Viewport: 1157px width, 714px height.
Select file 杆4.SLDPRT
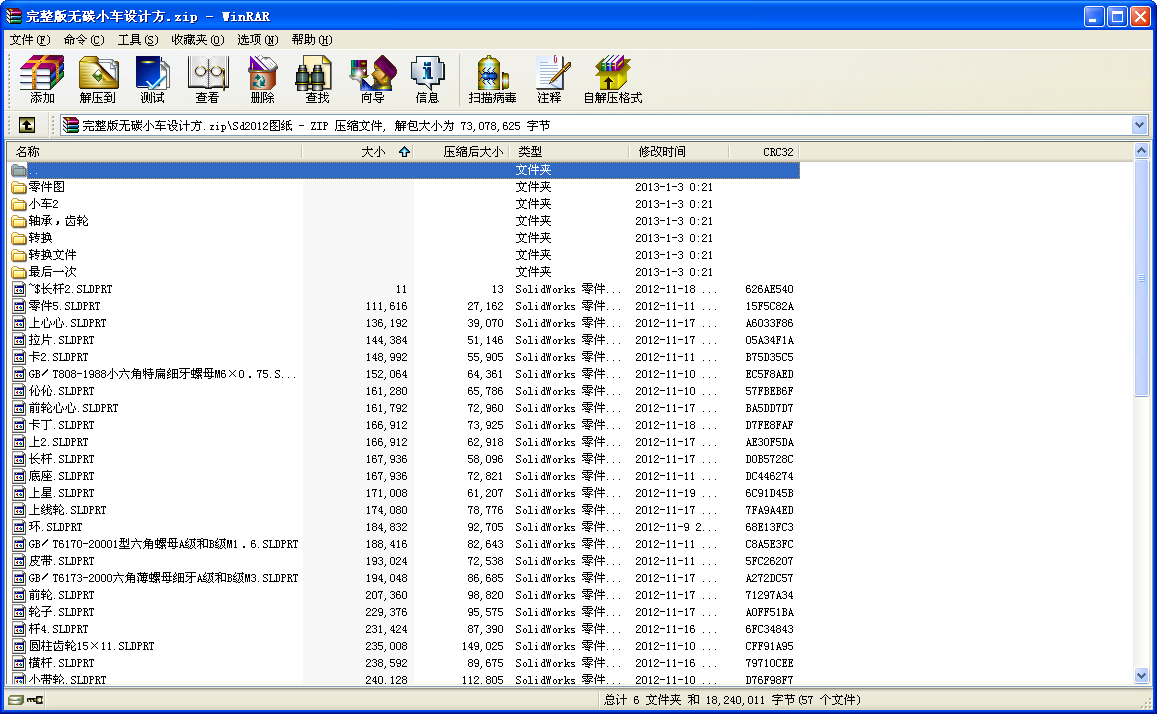tap(404, 629)
